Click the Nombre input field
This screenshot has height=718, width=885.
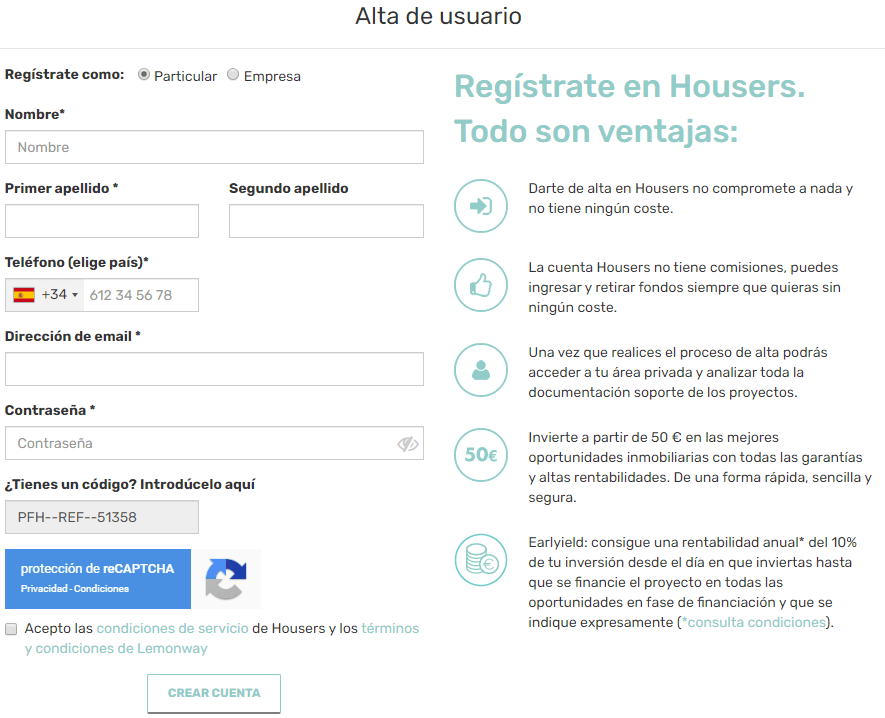pyautogui.click(x=214, y=147)
